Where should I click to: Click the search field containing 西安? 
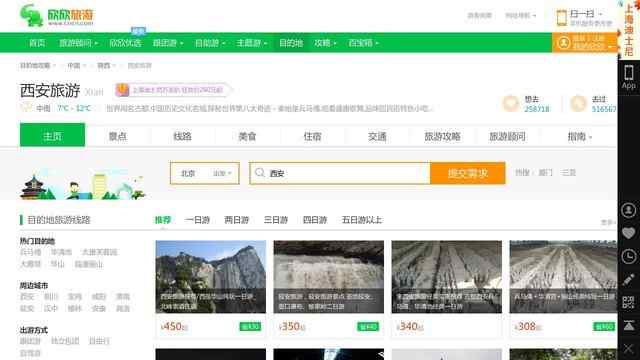pos(340,173)
